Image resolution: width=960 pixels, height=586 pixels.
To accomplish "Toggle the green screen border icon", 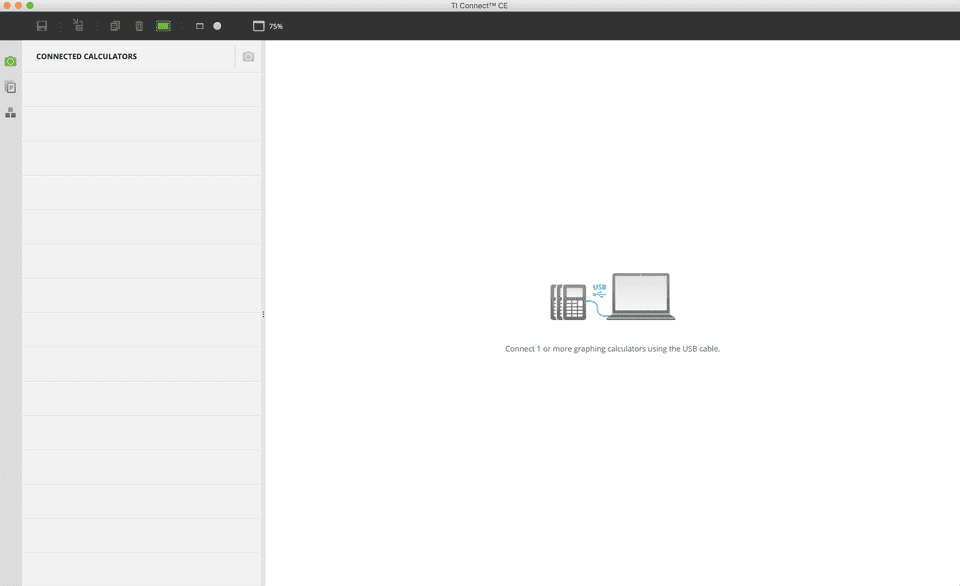I will [163, 26].
